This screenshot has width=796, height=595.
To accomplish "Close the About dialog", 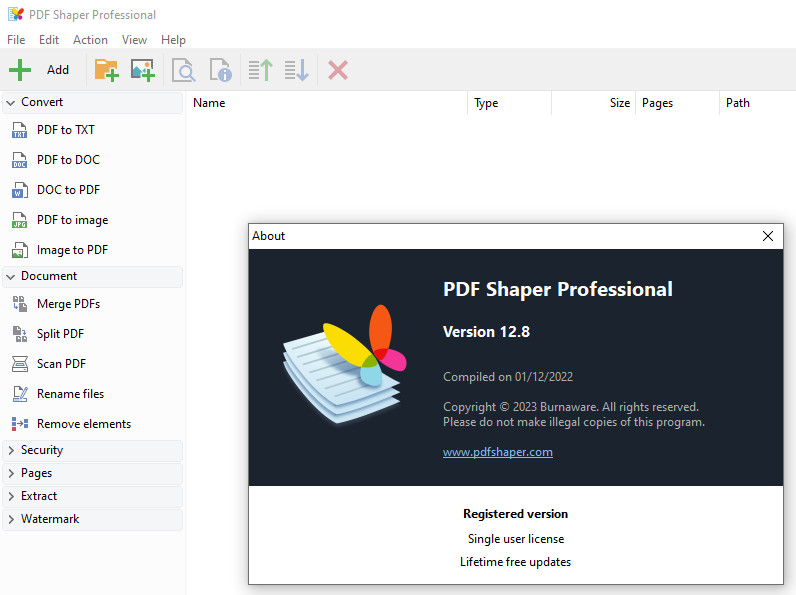I will tap(768, 236).
